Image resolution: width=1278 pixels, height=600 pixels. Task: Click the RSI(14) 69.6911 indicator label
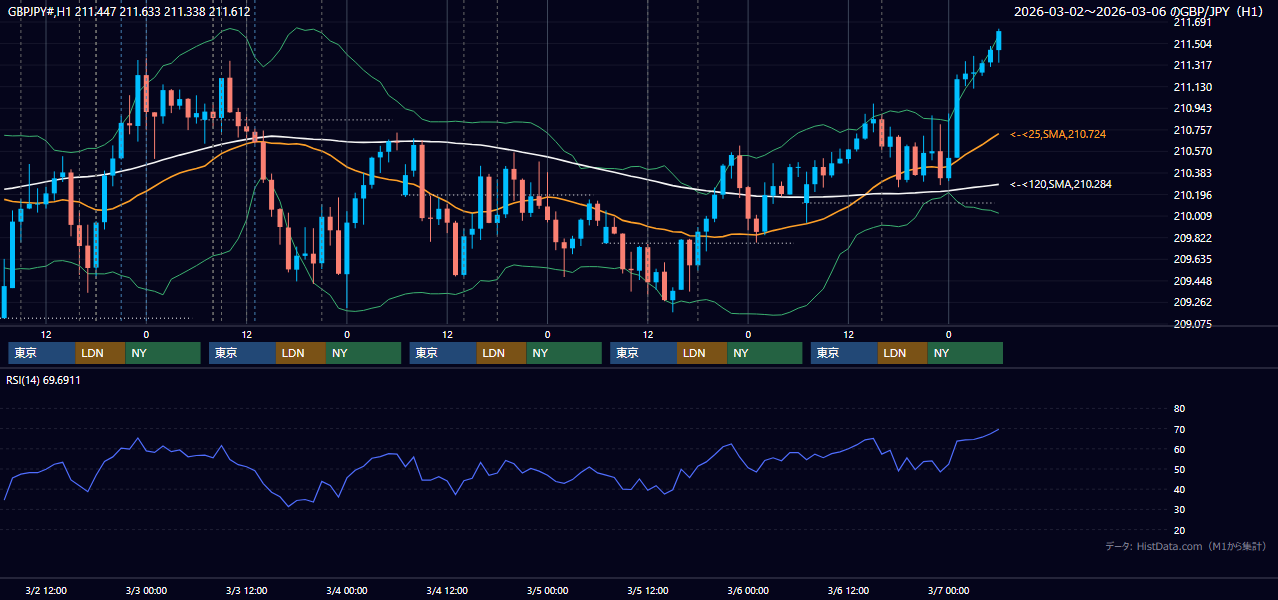click(43, 380)
